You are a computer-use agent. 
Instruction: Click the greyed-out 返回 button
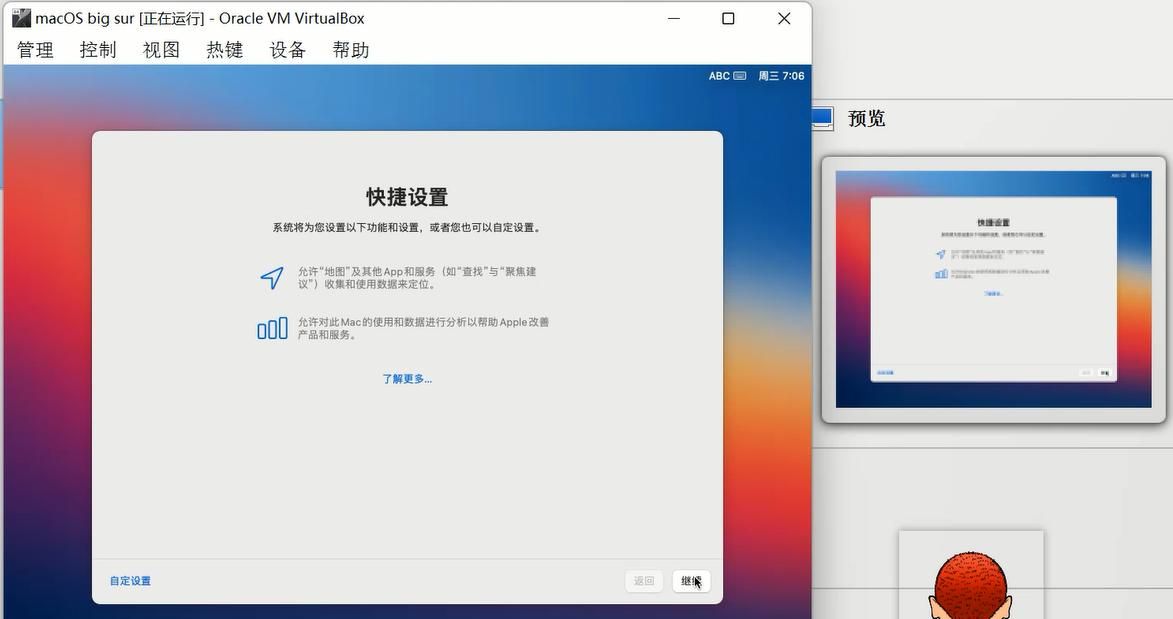644,581
